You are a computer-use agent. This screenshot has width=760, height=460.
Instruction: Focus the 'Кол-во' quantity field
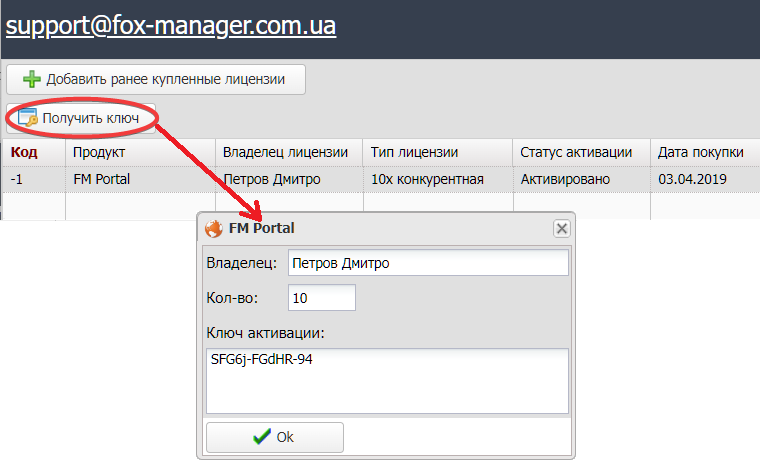pos(322,298)
